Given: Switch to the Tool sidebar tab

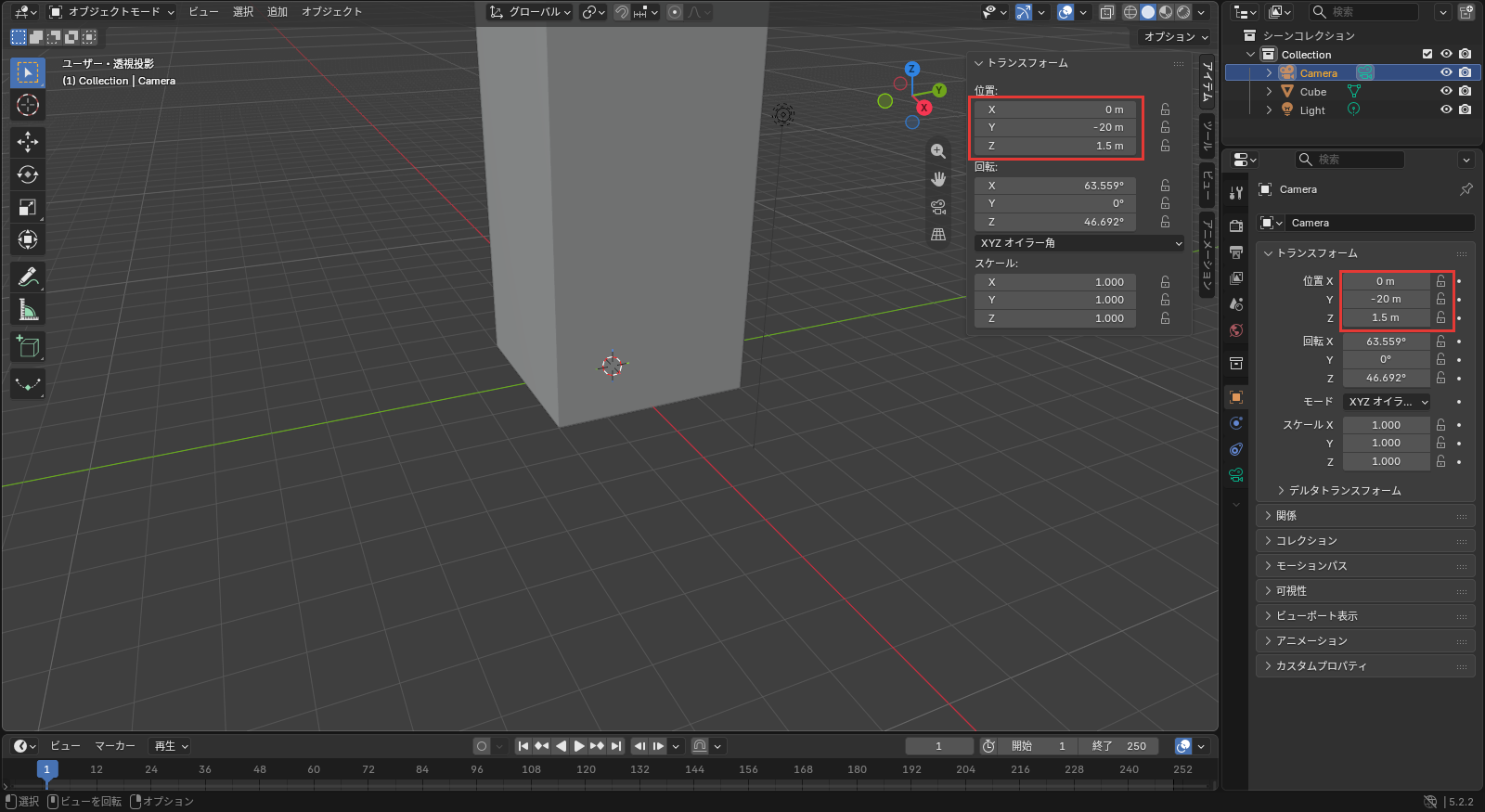Looking at the screenshot, I should (x=1207, y=136).
